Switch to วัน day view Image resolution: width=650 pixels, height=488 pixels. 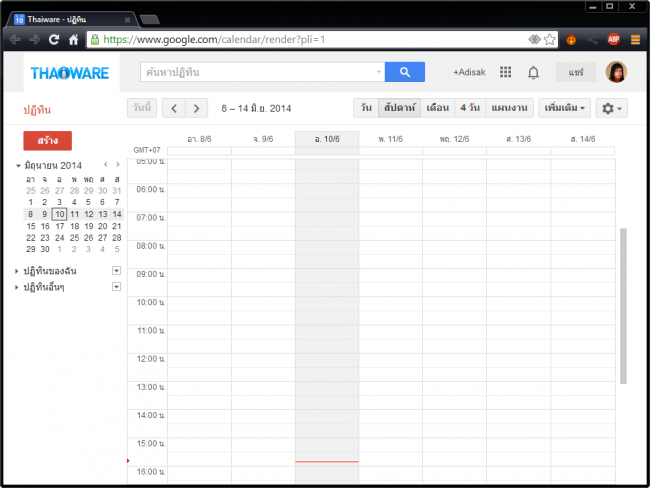pos(366,108)
